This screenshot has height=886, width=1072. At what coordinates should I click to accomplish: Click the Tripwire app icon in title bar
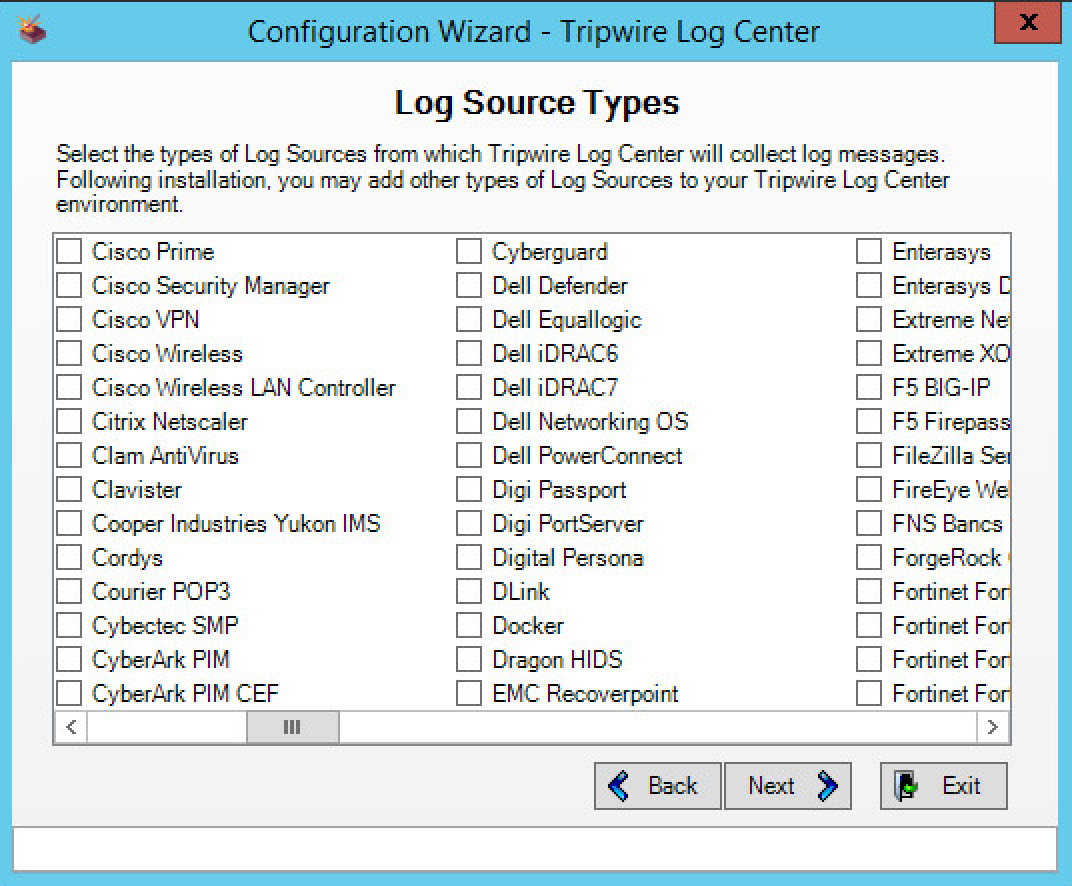pos(32,31)
